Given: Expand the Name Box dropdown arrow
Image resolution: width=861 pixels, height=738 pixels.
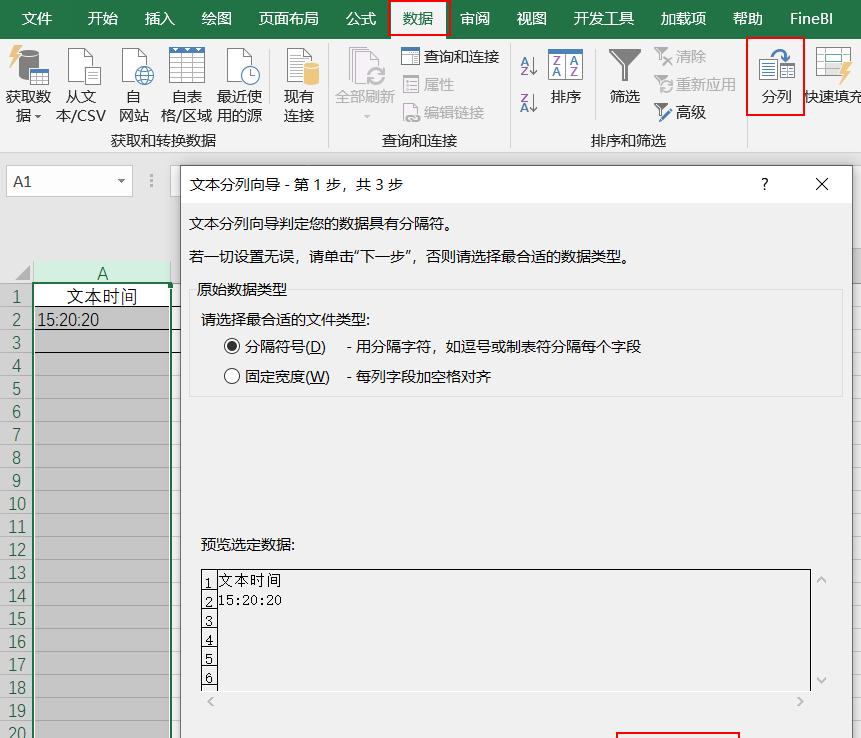Looking at the screenshot, I should (121, 181).
